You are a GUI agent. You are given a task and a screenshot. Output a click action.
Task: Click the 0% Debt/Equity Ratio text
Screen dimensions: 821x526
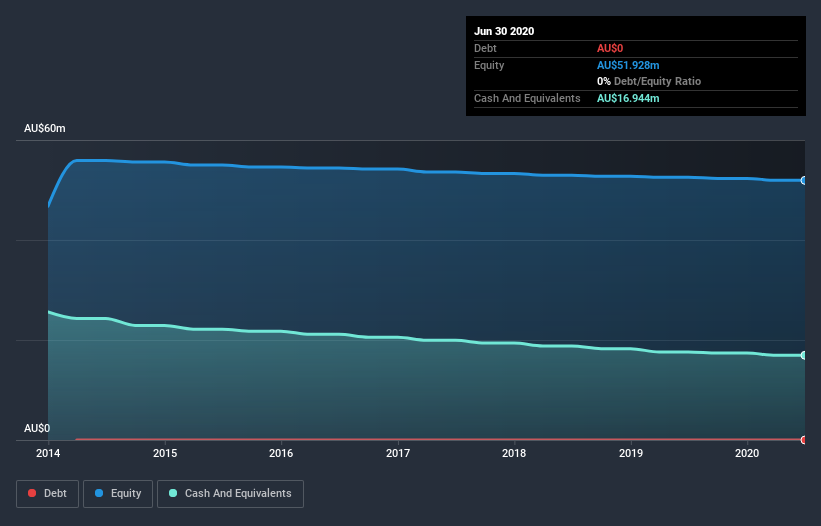coord(649,81)
